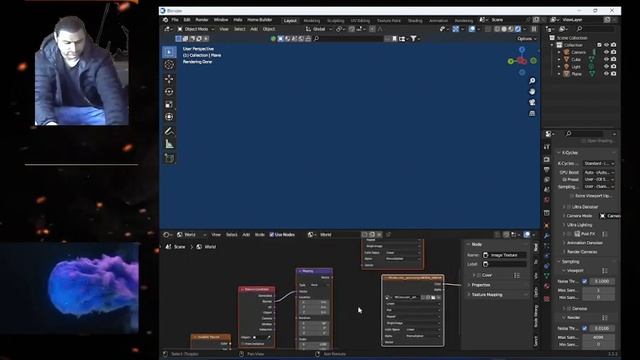Viewport: 640px width, 360px height.
Task: Open the viewport View menu
Action: [224, 29]
